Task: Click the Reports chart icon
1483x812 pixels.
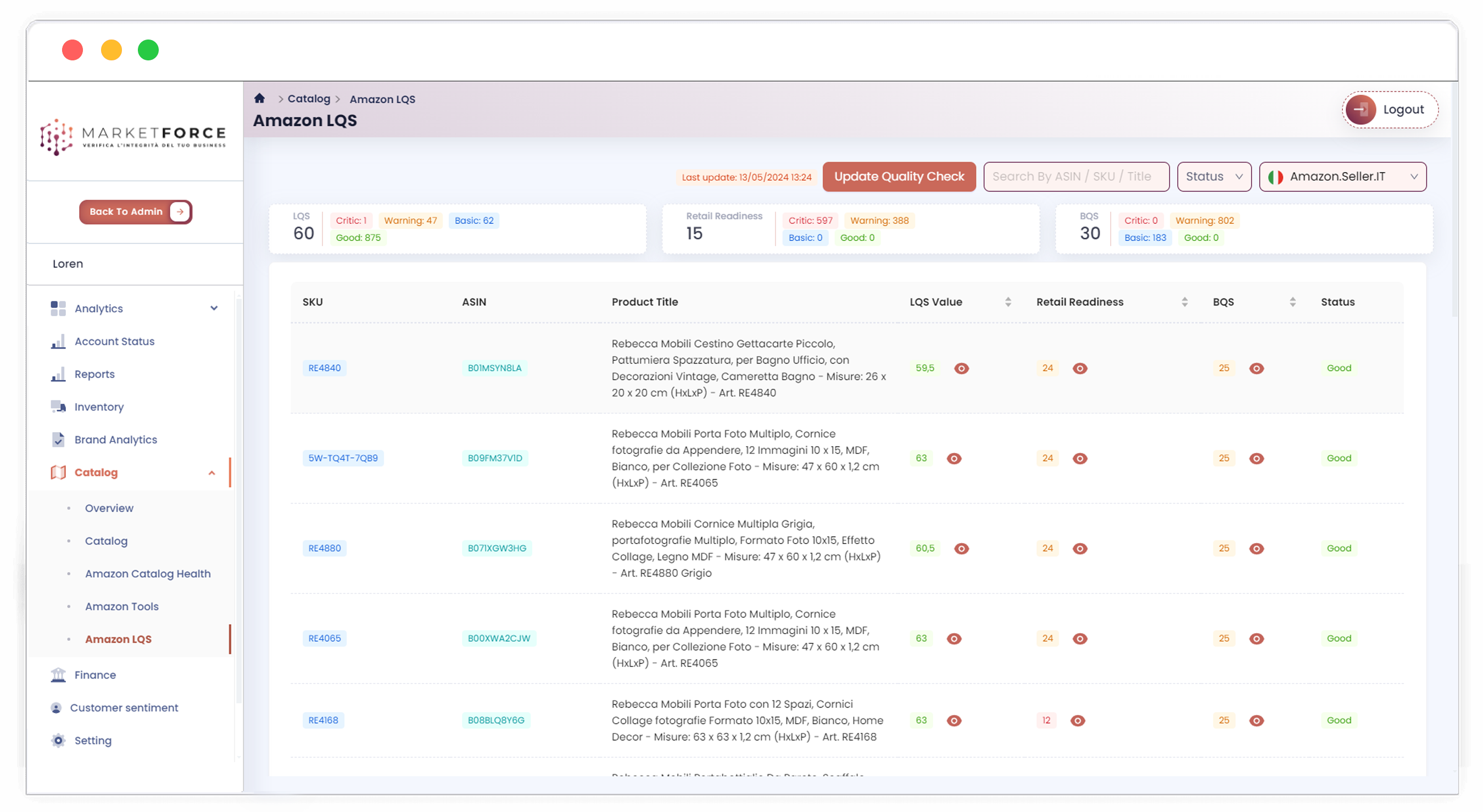Action: (58, 374)
